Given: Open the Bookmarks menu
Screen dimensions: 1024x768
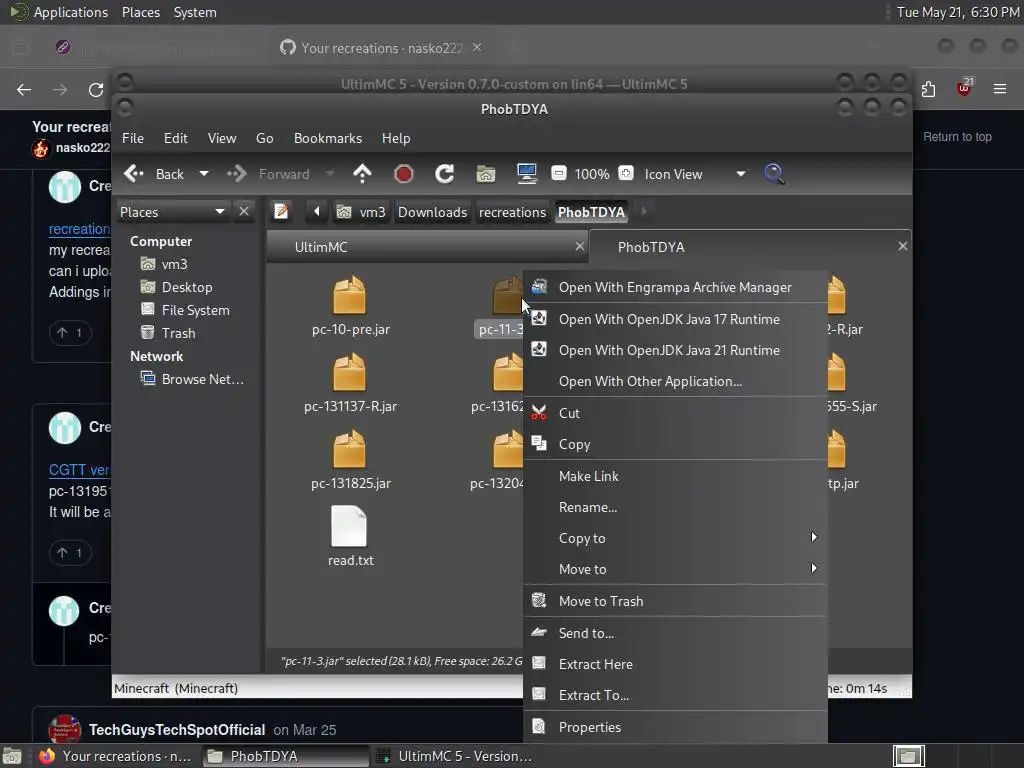Looking at the screenshot, I should click(x=328, y=138).
